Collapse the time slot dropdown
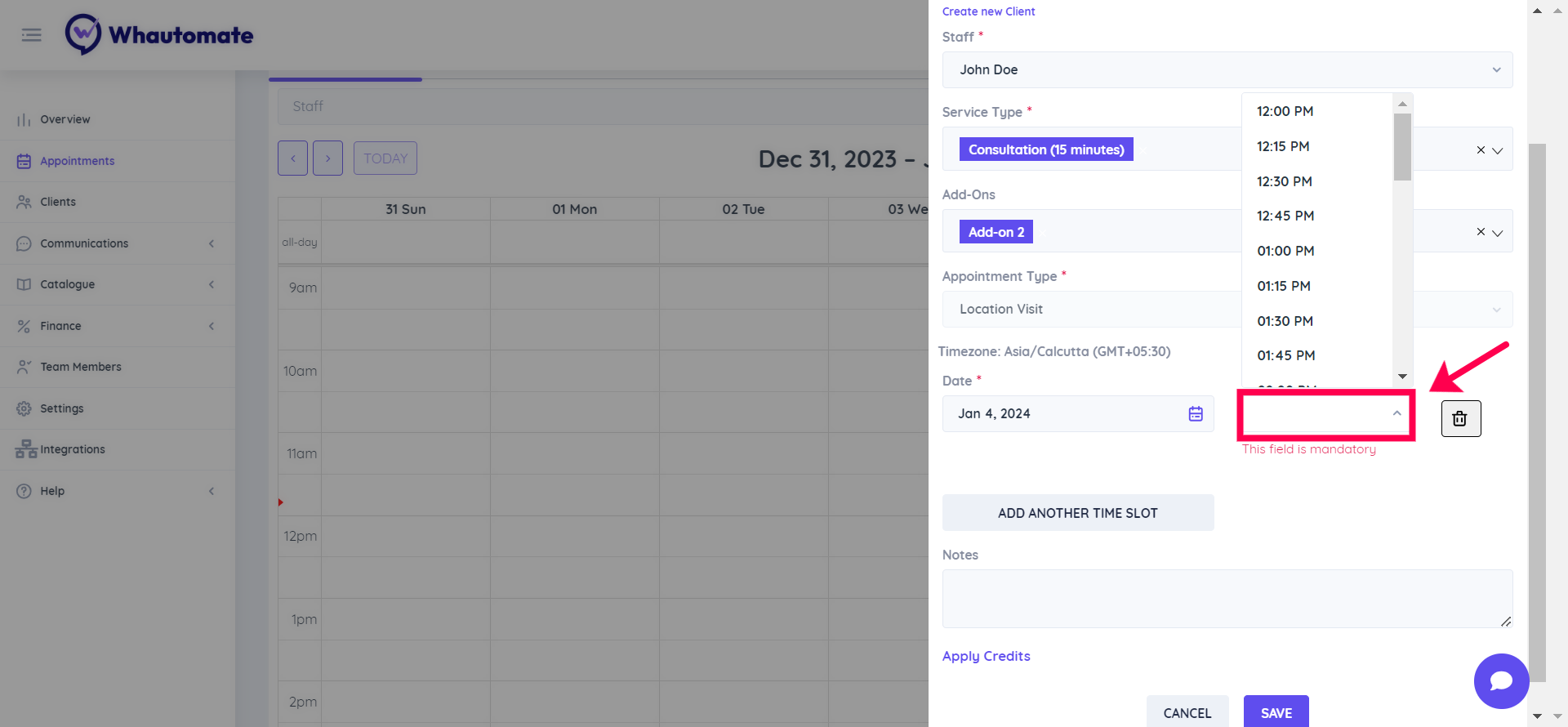 click(1396, 414)
